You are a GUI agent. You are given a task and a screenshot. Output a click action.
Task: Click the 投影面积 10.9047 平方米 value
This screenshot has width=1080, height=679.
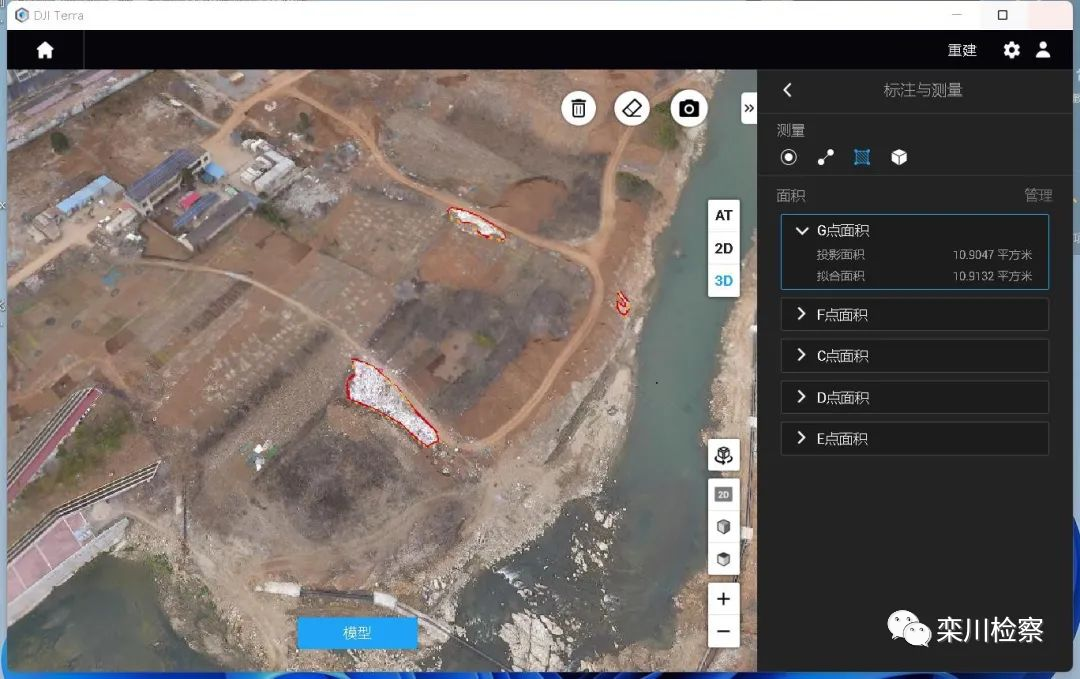point(992,255)
